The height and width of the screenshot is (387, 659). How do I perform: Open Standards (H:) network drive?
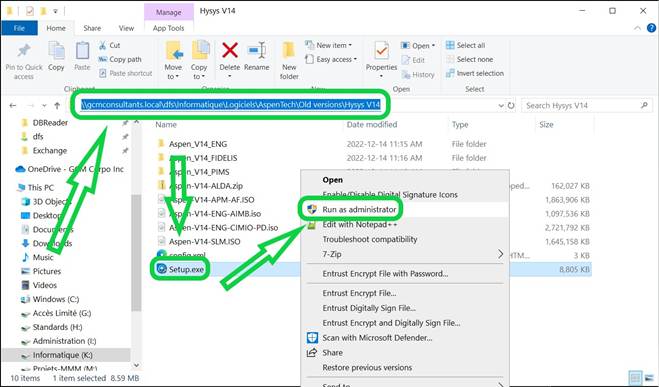52,327
